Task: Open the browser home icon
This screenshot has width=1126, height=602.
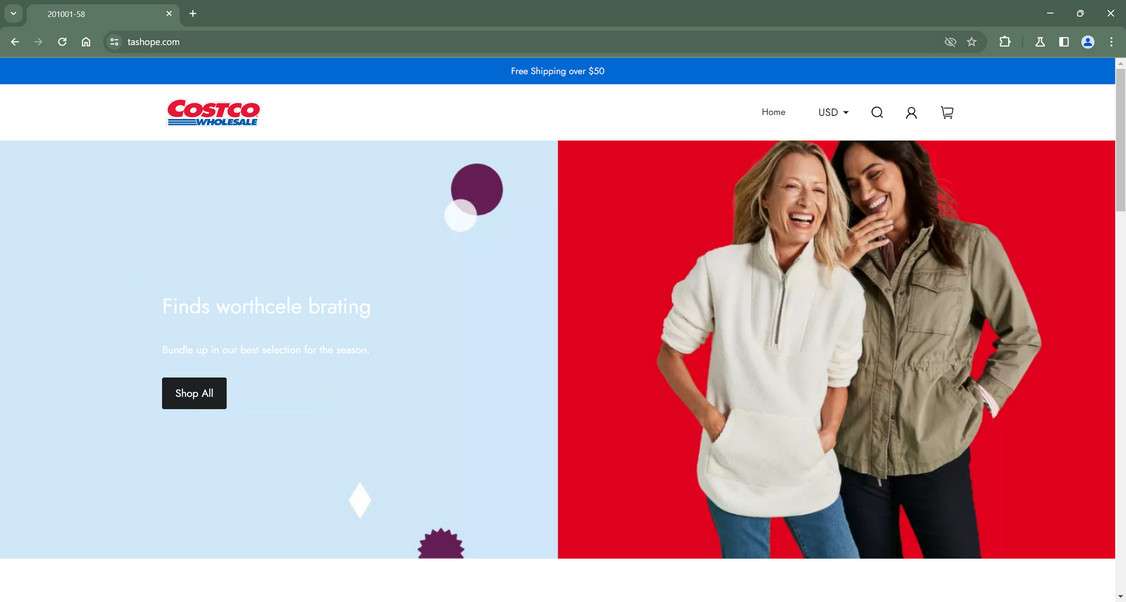Action: coord(86,42)
